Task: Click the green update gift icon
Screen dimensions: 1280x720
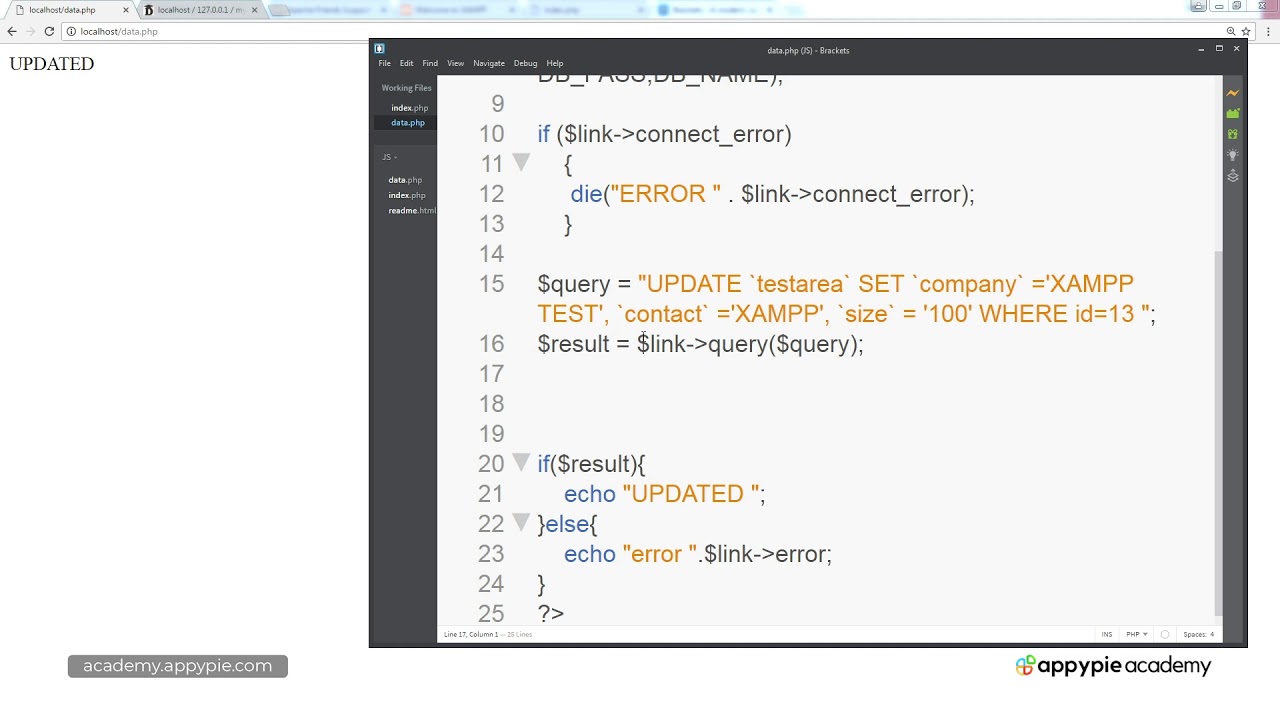Action: tap(1233, 134)
